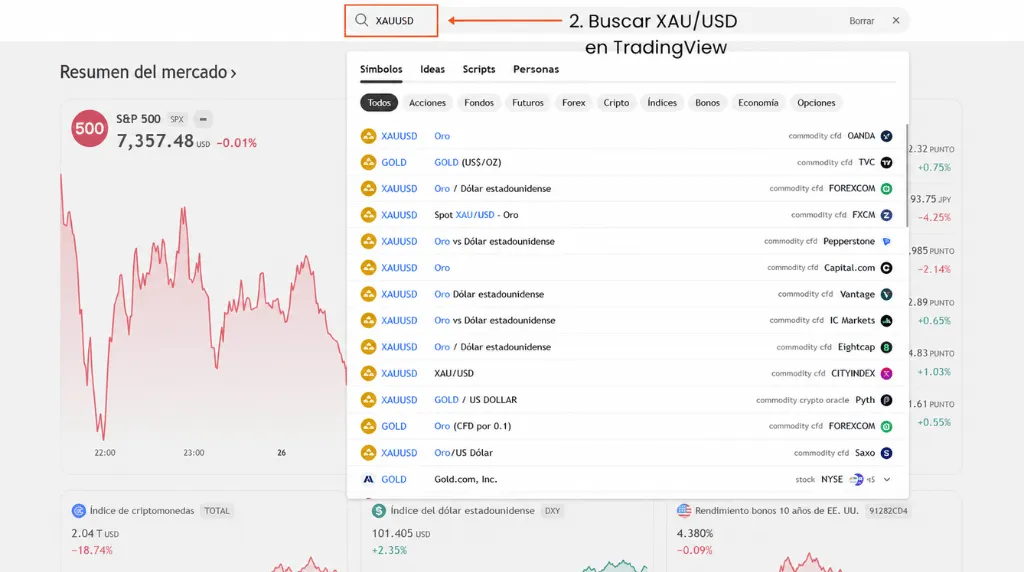Image resolution: width=1024 pixels, height=572 pixels.
Task: Filter results by Economía
Action: click(758, 103)
